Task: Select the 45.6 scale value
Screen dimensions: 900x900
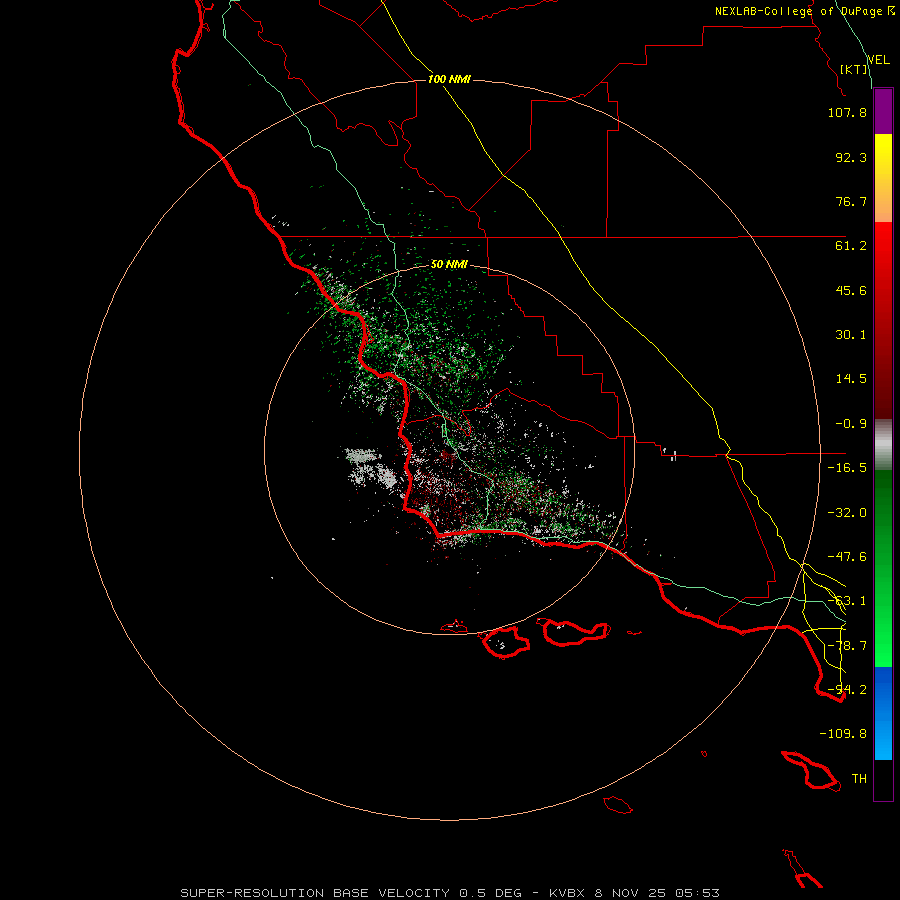Action: click(851, 290)
